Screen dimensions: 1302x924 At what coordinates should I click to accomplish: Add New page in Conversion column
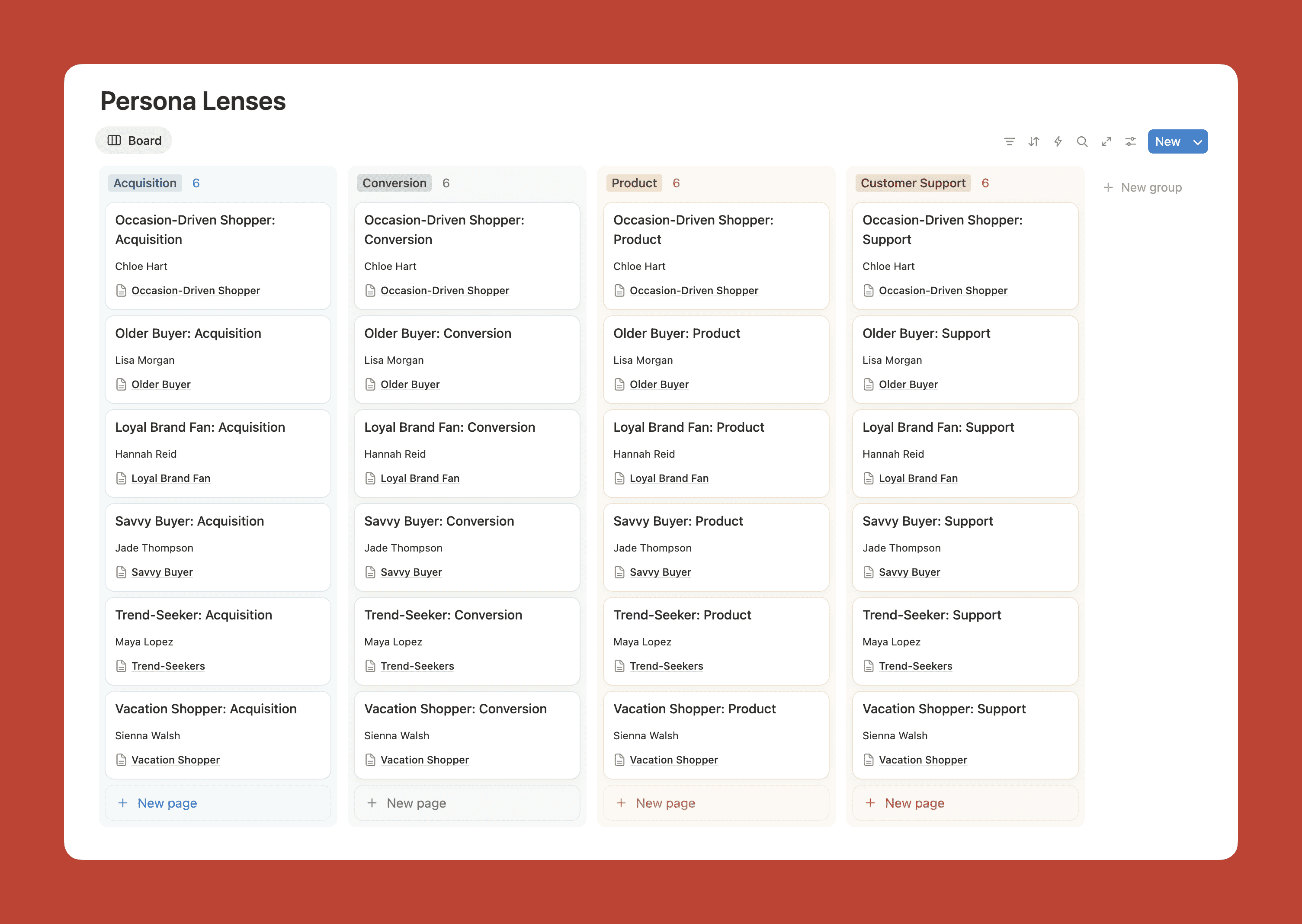tap(415, 803)
